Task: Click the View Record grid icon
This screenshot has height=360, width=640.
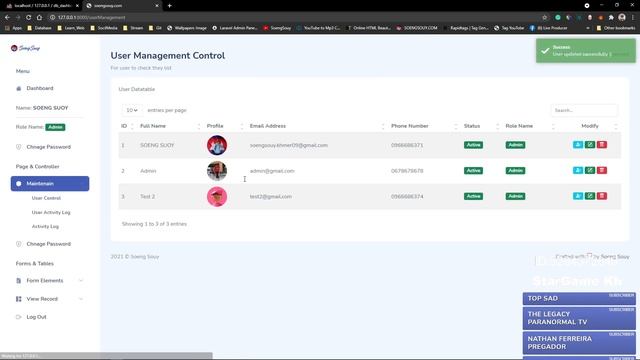Action: 18,299
